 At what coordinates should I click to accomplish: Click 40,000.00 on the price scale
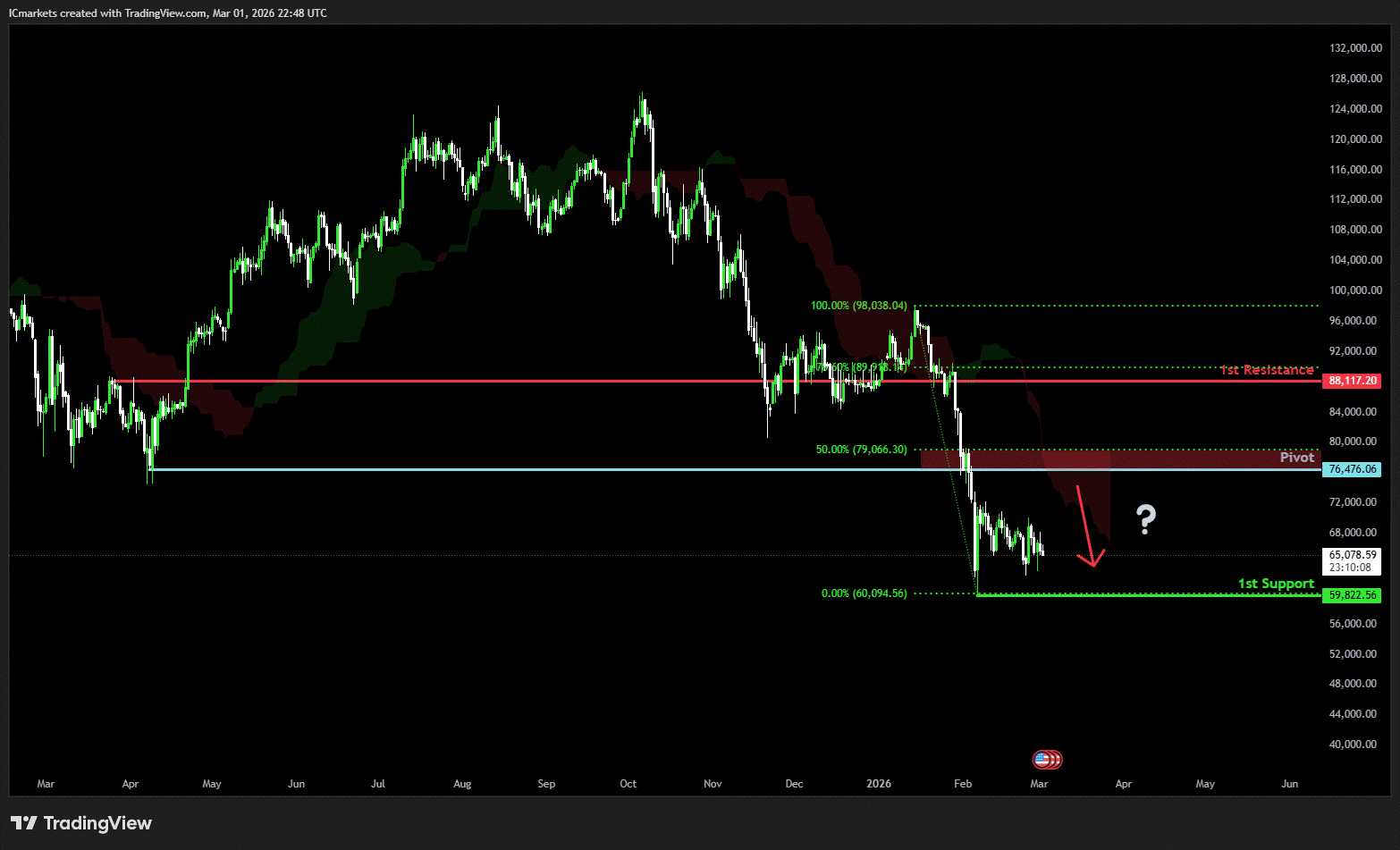1355,745
